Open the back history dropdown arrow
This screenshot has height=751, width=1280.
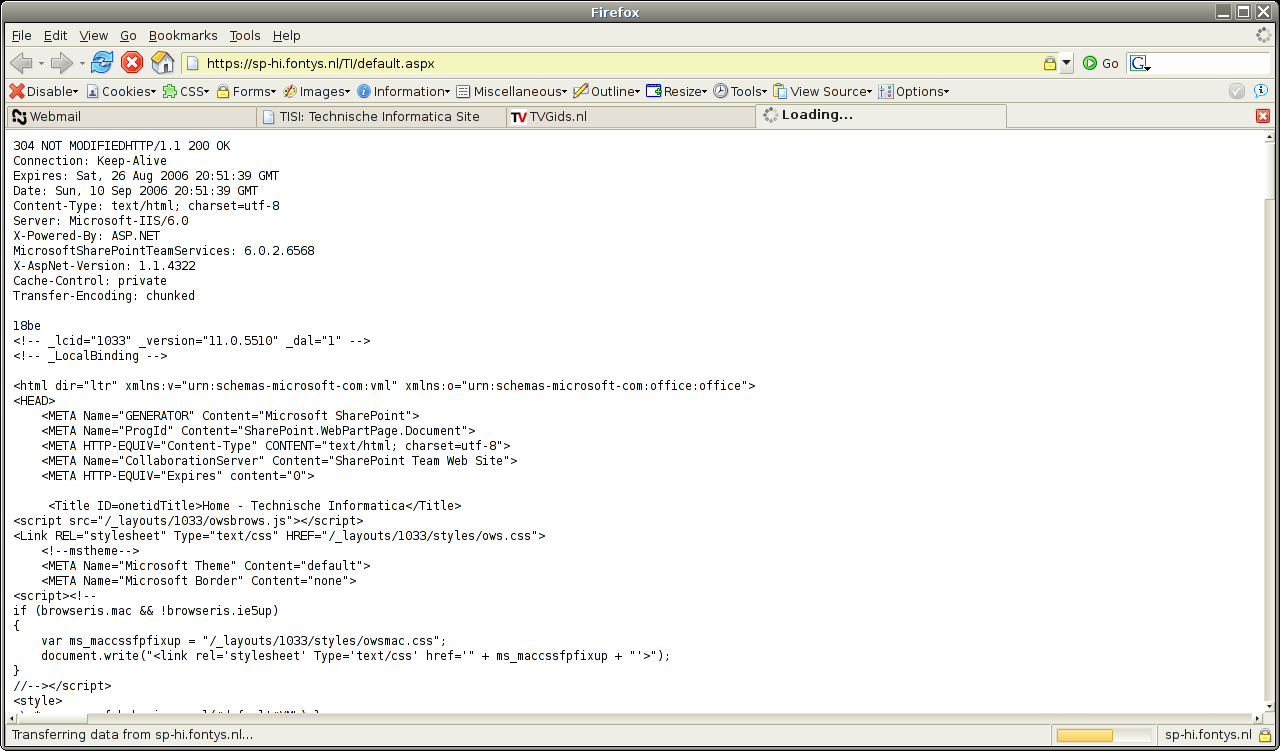41,63
